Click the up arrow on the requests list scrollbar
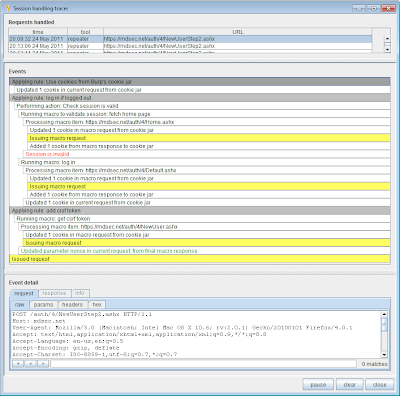400x396 pixels. click(x=387, y=39)
